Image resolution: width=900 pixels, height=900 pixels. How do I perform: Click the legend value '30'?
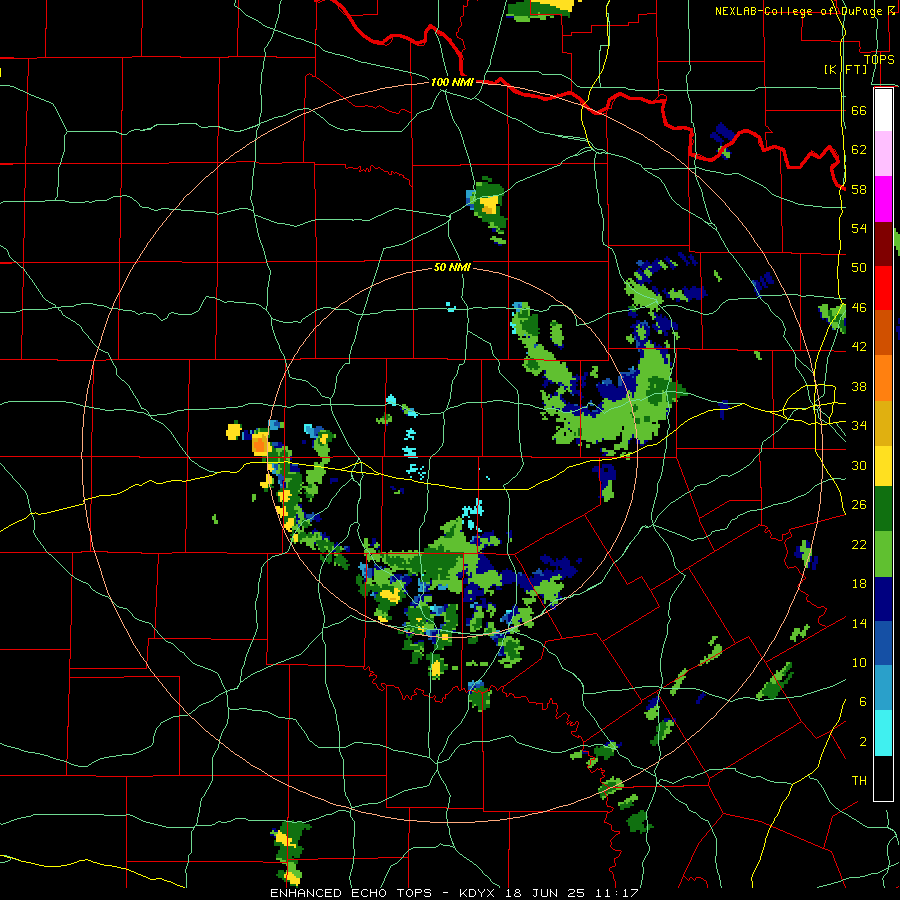click(x=859, y=465)
